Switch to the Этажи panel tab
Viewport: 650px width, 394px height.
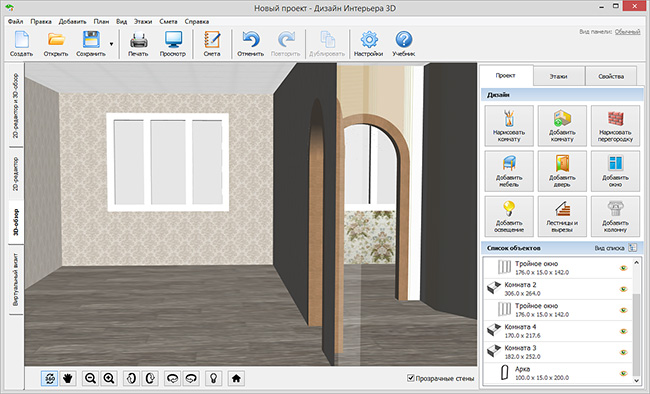(x=558, y=76)
